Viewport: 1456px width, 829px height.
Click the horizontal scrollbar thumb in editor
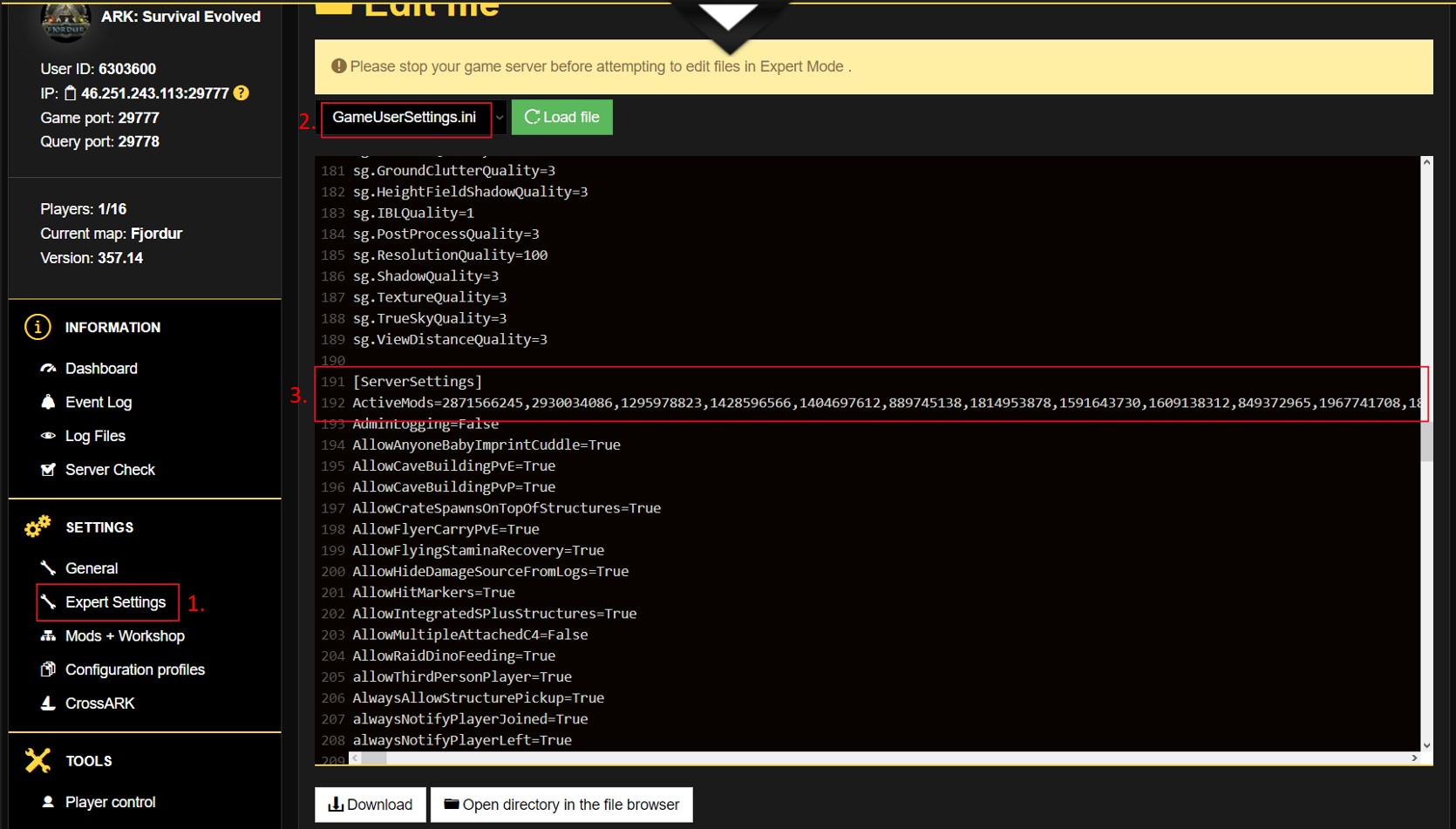(x=375, y=758)
